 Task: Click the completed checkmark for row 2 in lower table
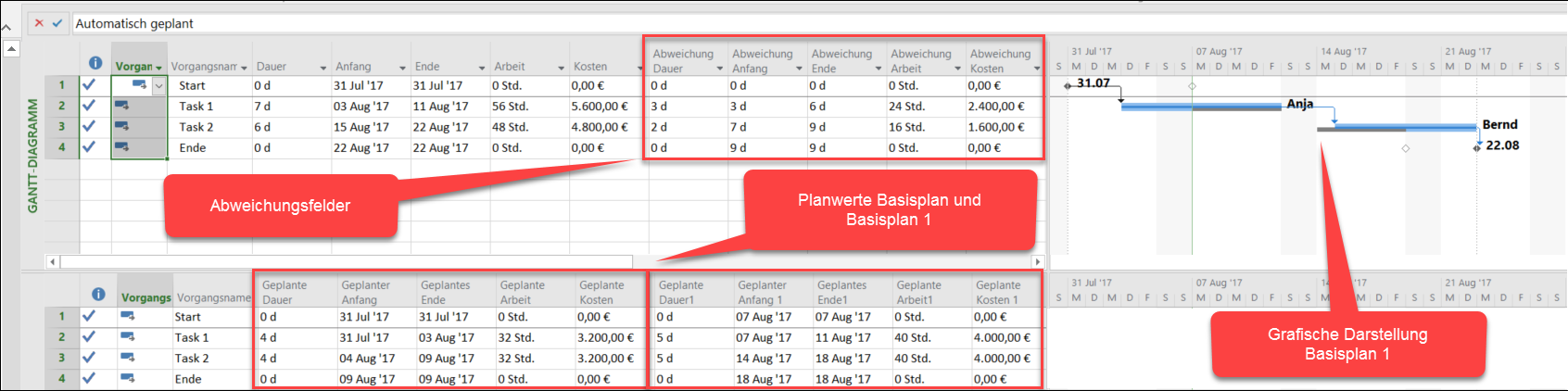coord(89,337)
